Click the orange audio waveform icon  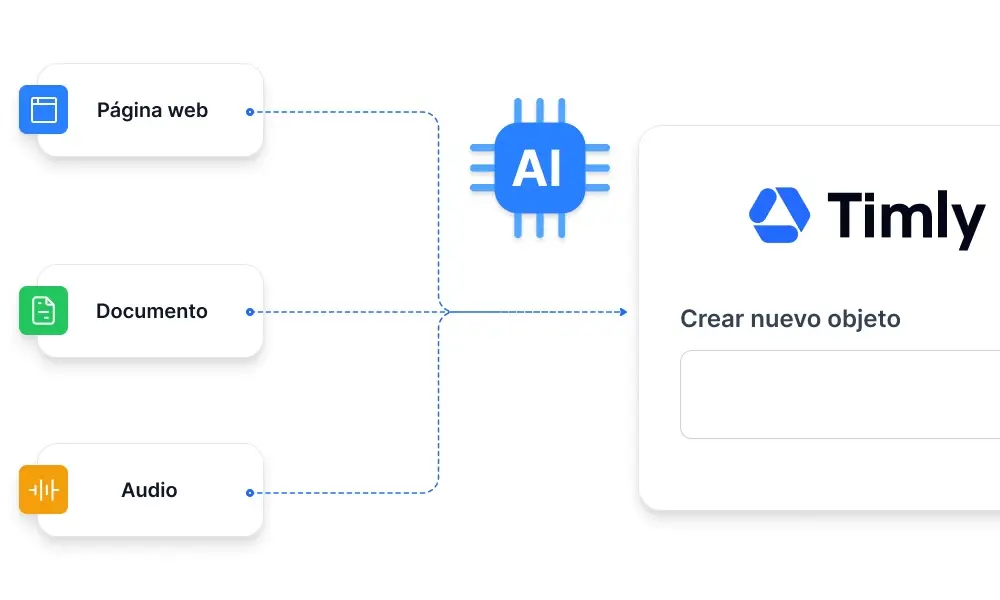tap(43, 490)
